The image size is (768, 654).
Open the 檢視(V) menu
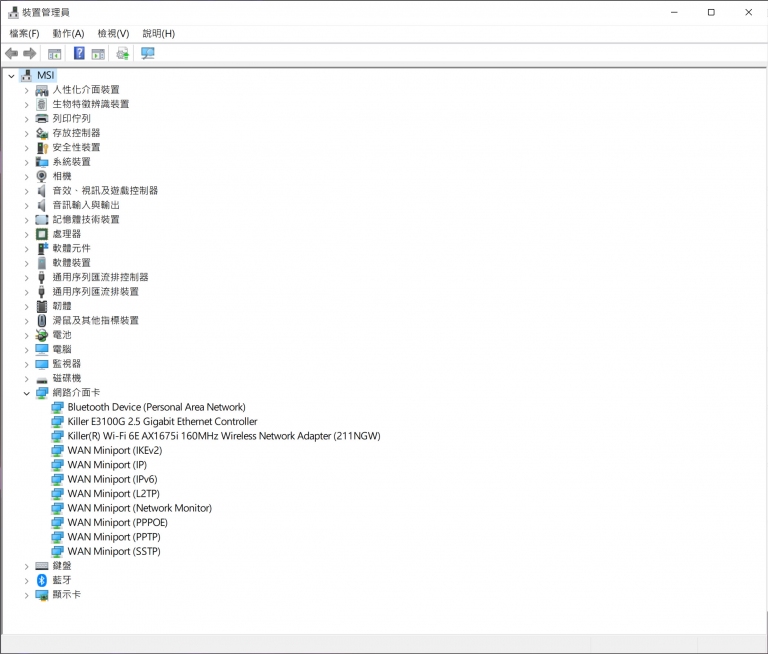click(113, 33)
